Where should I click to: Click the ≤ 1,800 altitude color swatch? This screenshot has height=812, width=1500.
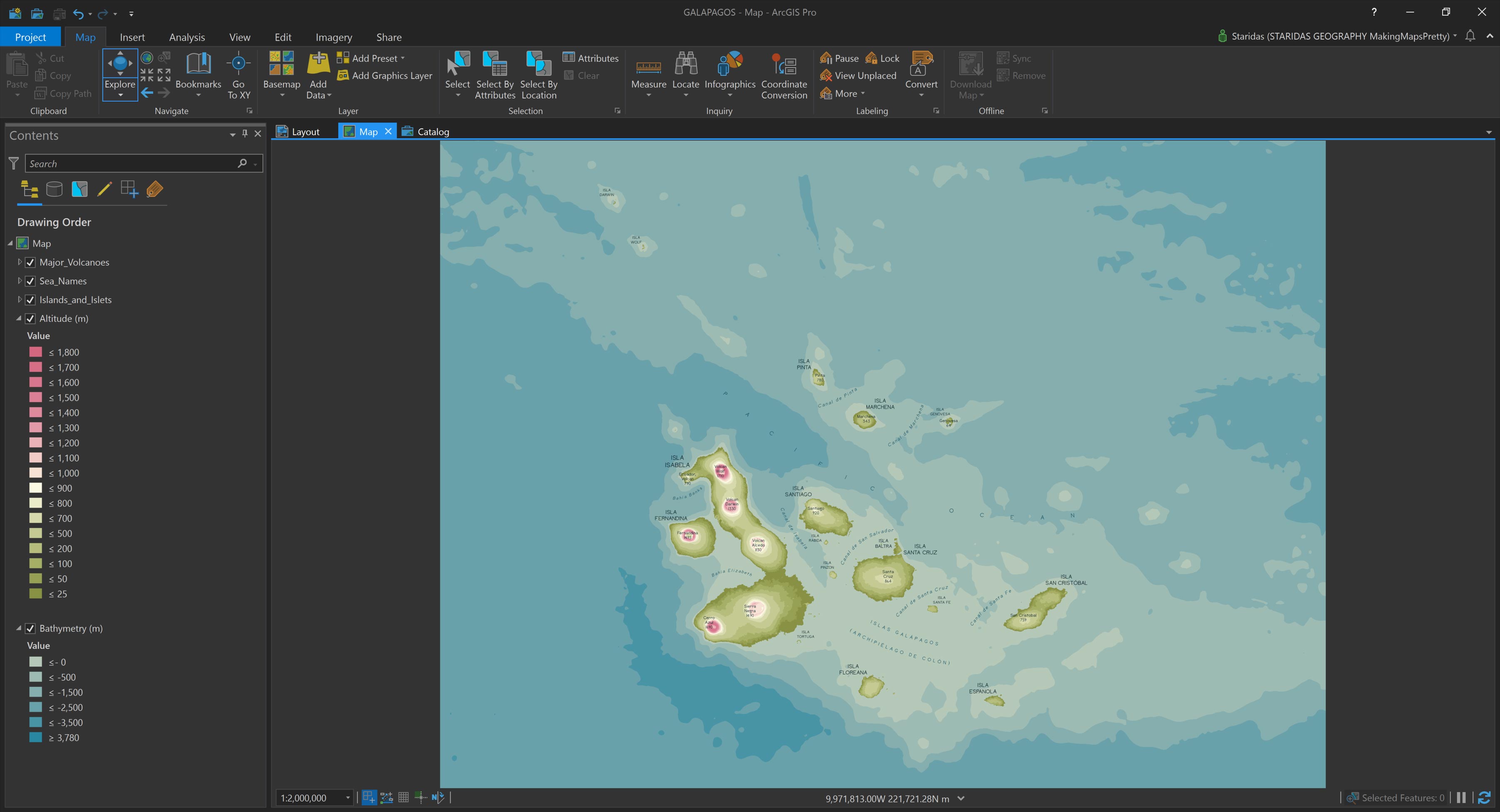point(35,352)
